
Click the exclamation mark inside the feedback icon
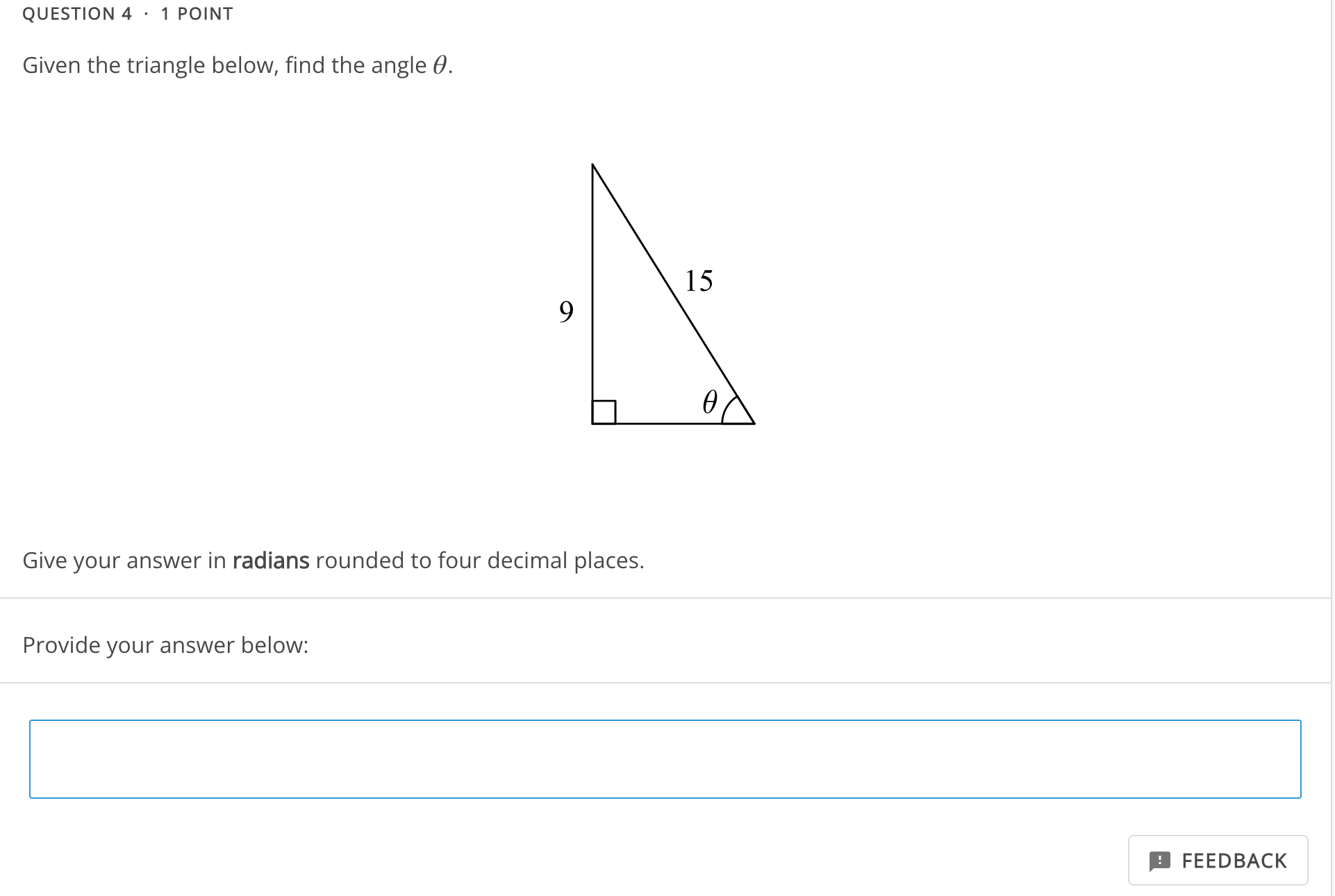[1161, 861]
